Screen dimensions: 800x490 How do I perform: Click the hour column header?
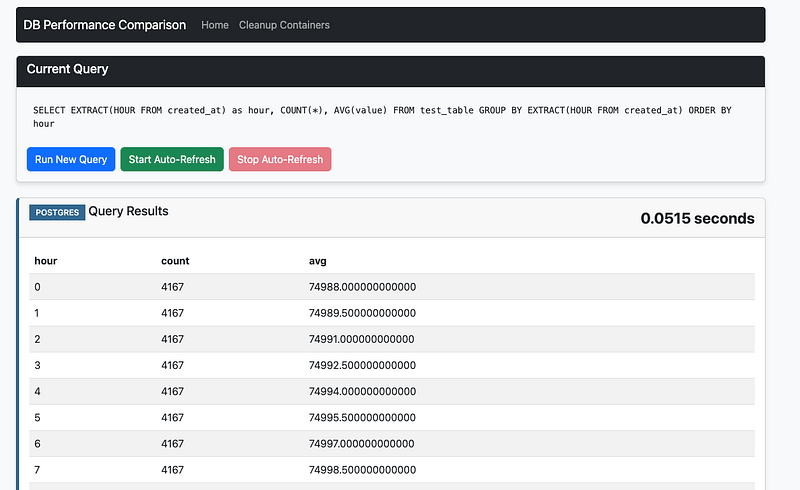click(x=46, y=261)
